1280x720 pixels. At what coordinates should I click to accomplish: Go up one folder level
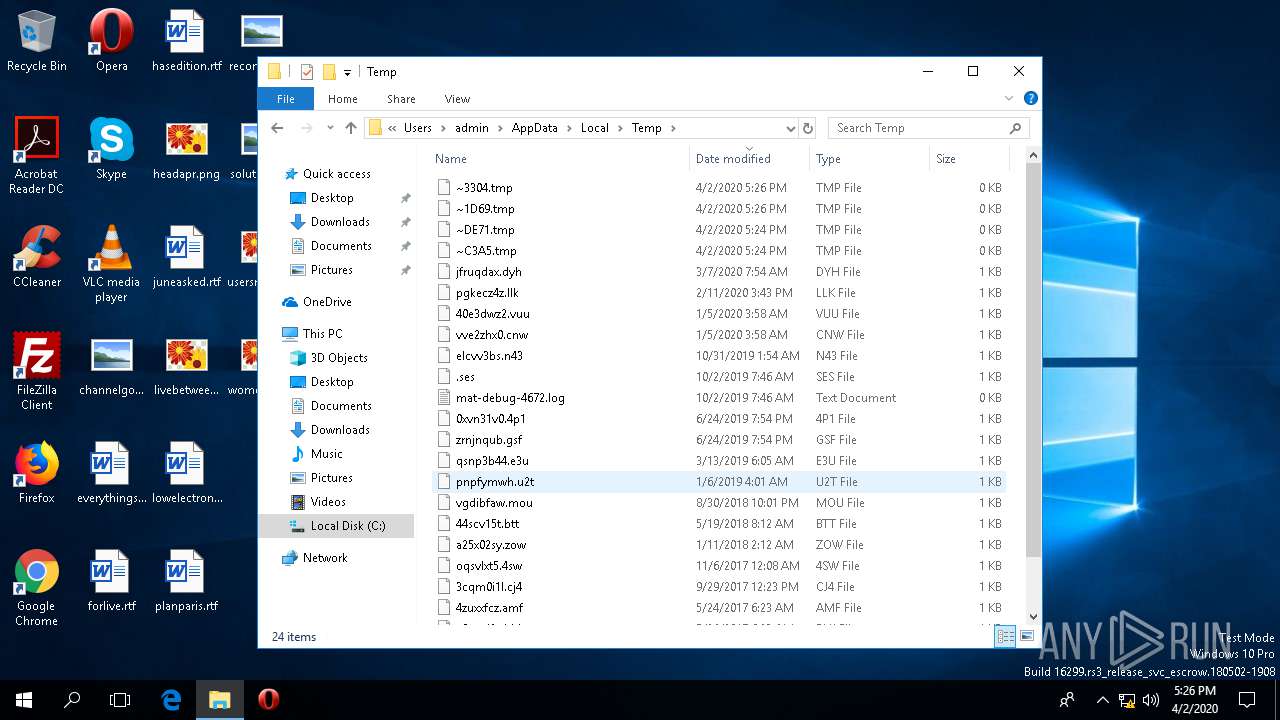tap(350, 128)
